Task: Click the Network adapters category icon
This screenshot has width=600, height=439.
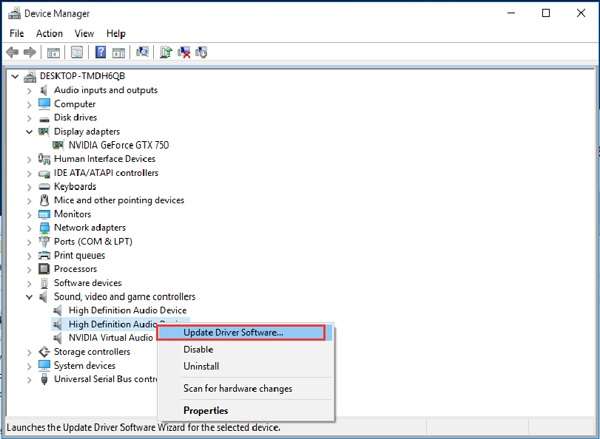Action: point(44,228)
